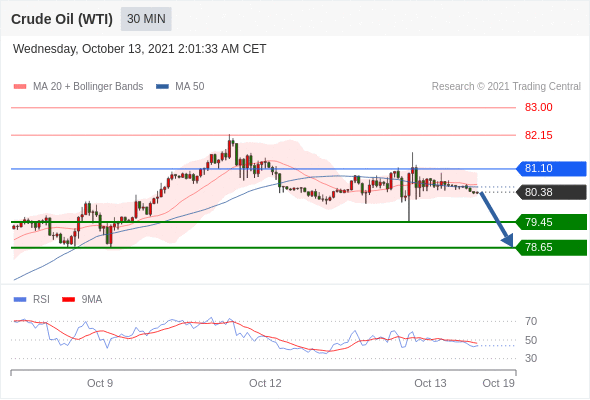Select the Oct 19 date axis label
The height and width of the screenshot is (400, 590).
(x=498, y=383)
